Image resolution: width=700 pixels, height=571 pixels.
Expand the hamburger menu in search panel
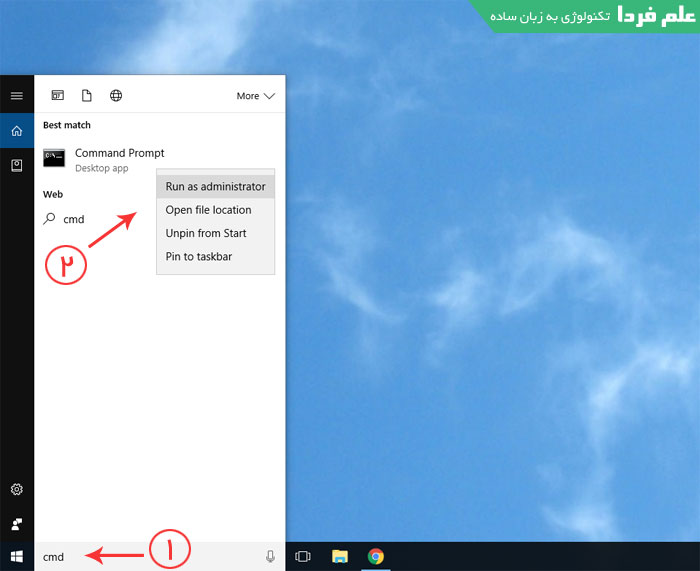pyautogui.click(x=16, y=96)
